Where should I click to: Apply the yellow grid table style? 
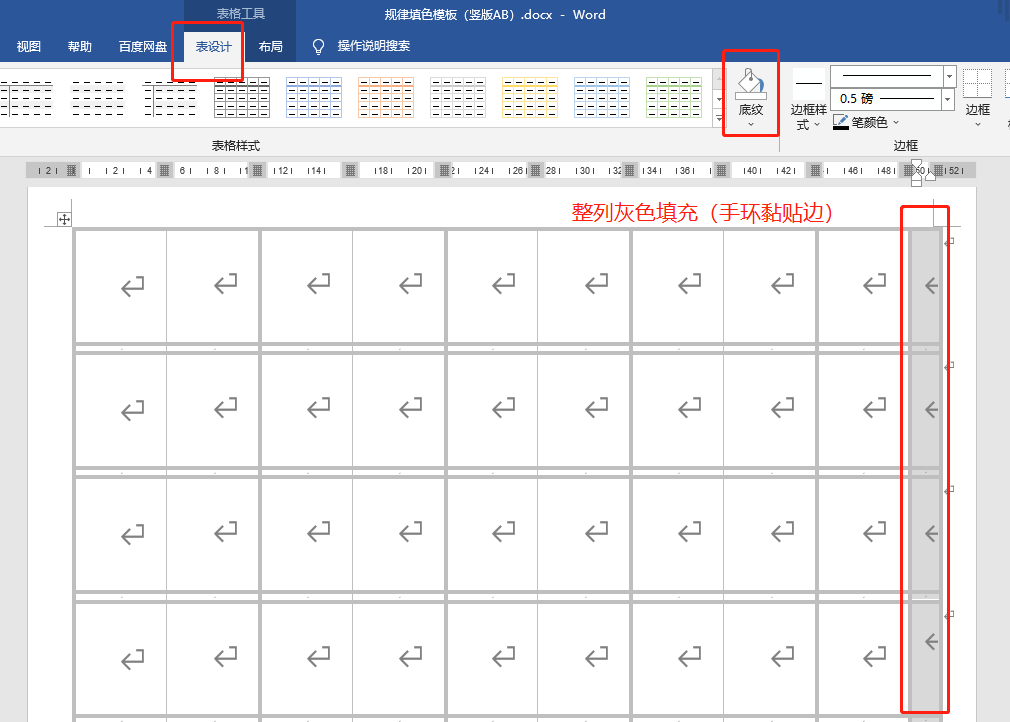[x=529, y=97]
